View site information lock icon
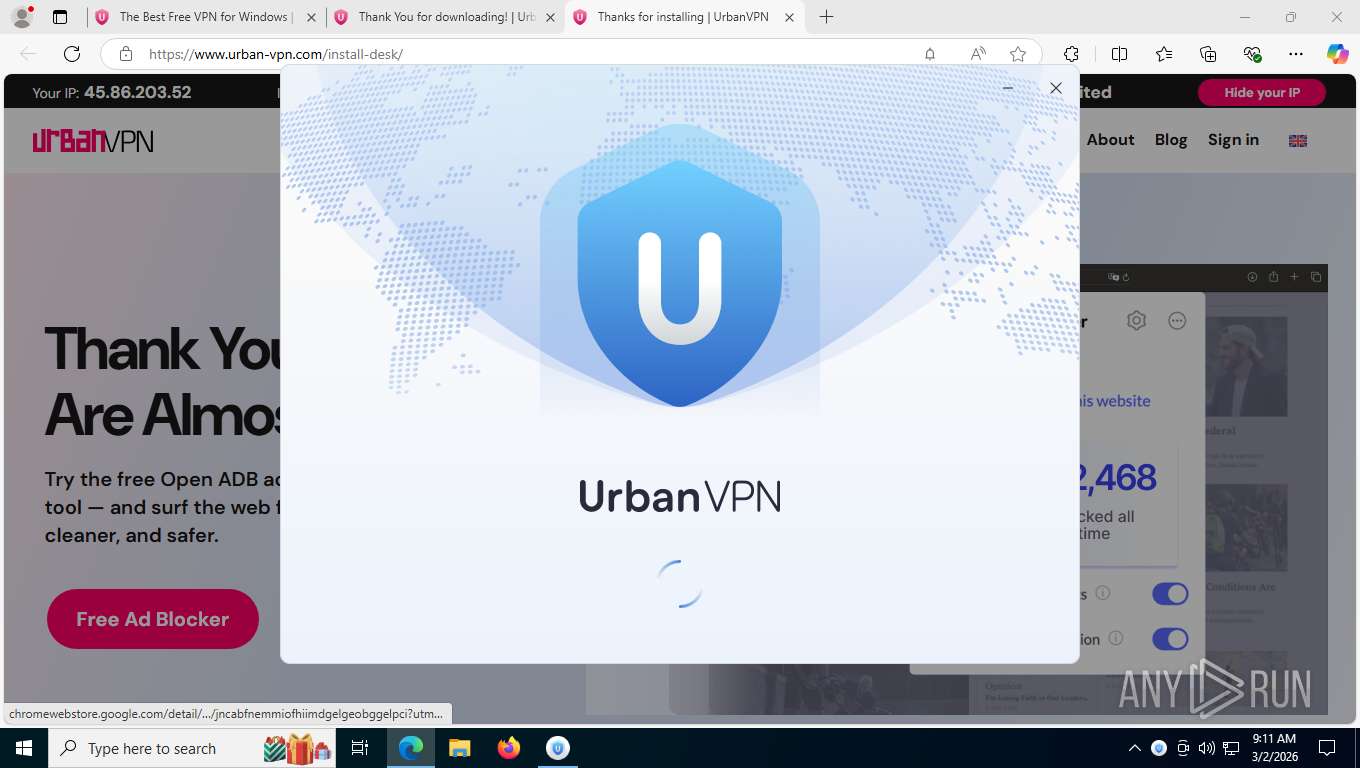The width and height of the screenshot is (1360, 768). [x=126, y=54]
